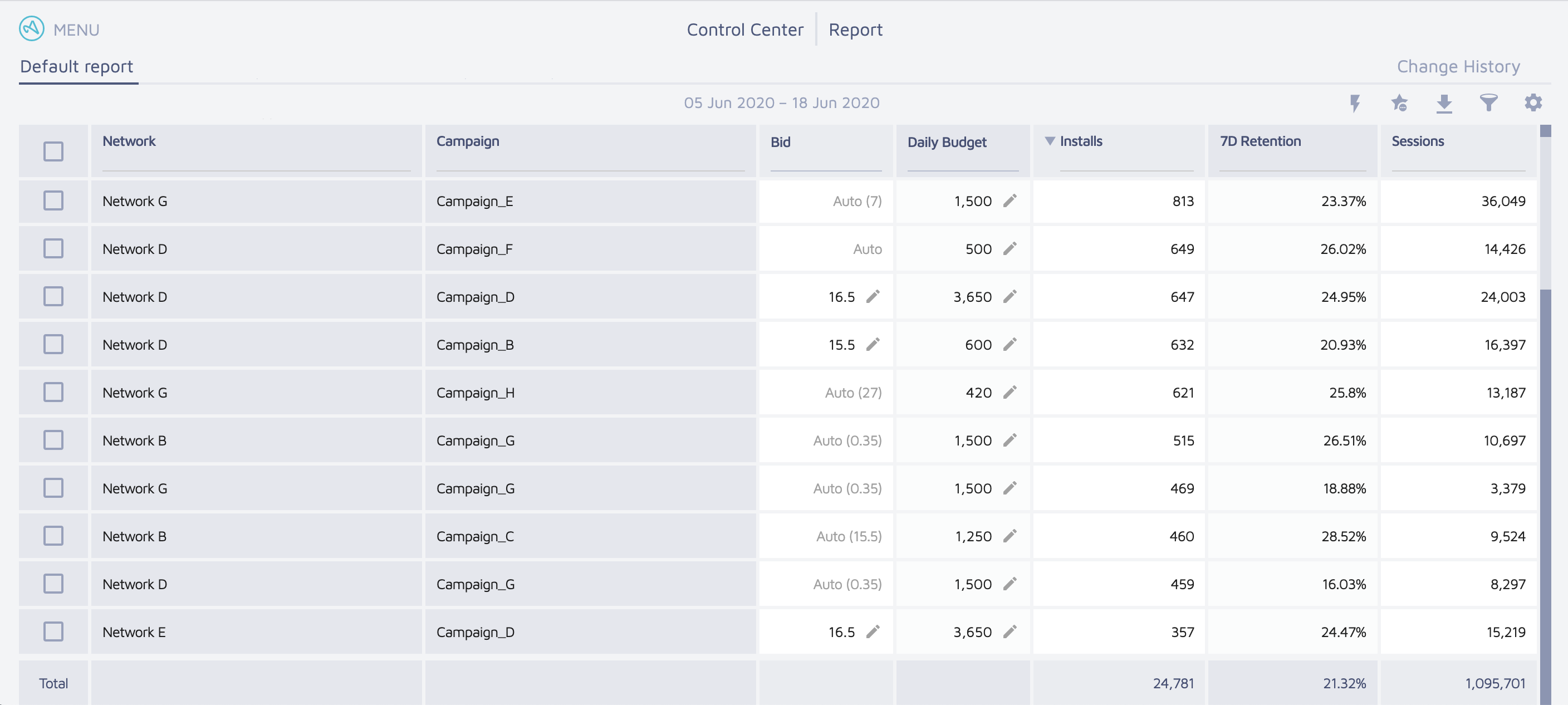
Task: Check the Network G Campaign_E row
Action: (53, 201)
